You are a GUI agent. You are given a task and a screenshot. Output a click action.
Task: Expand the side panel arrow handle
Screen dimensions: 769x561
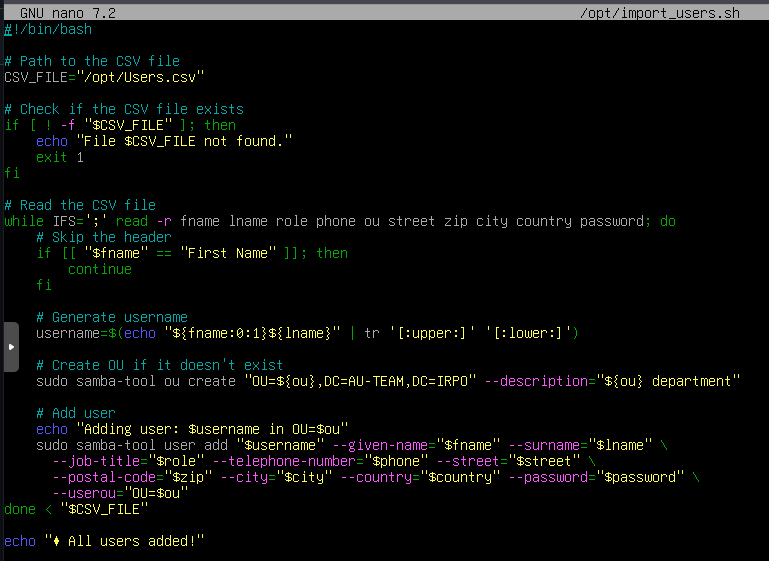point(11,347)
